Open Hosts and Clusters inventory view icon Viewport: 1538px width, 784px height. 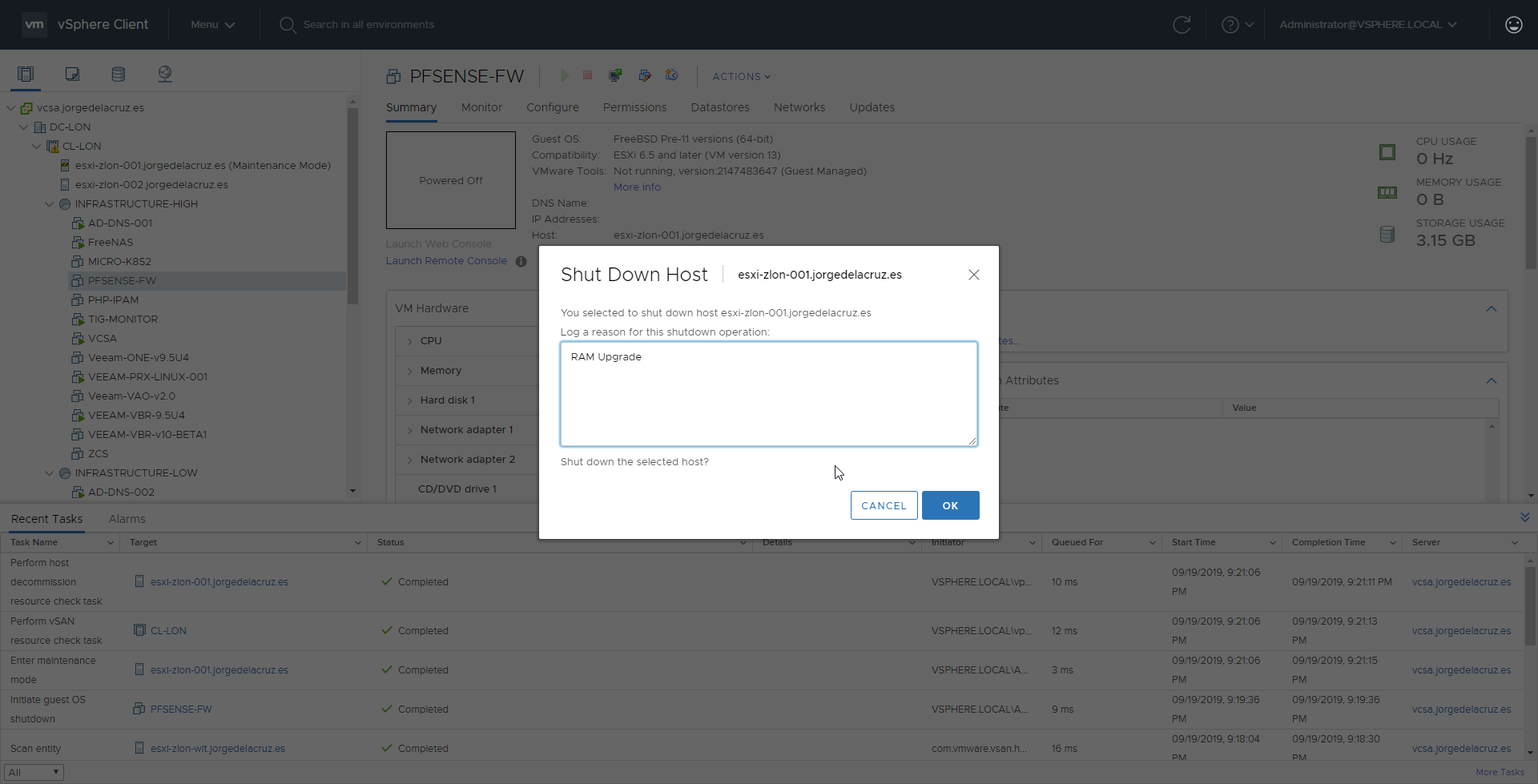pos(26,74)
